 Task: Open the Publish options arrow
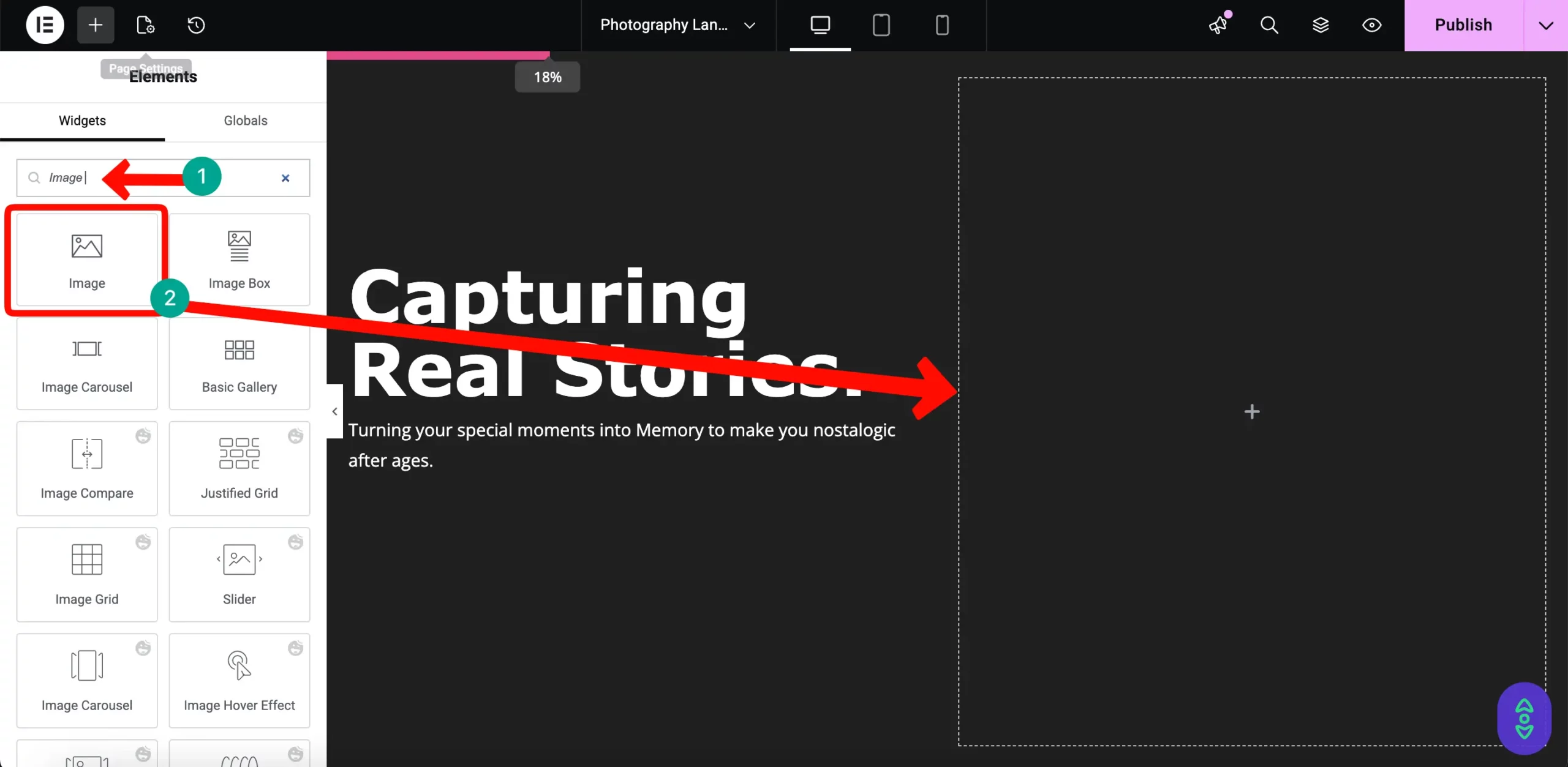1547,25
